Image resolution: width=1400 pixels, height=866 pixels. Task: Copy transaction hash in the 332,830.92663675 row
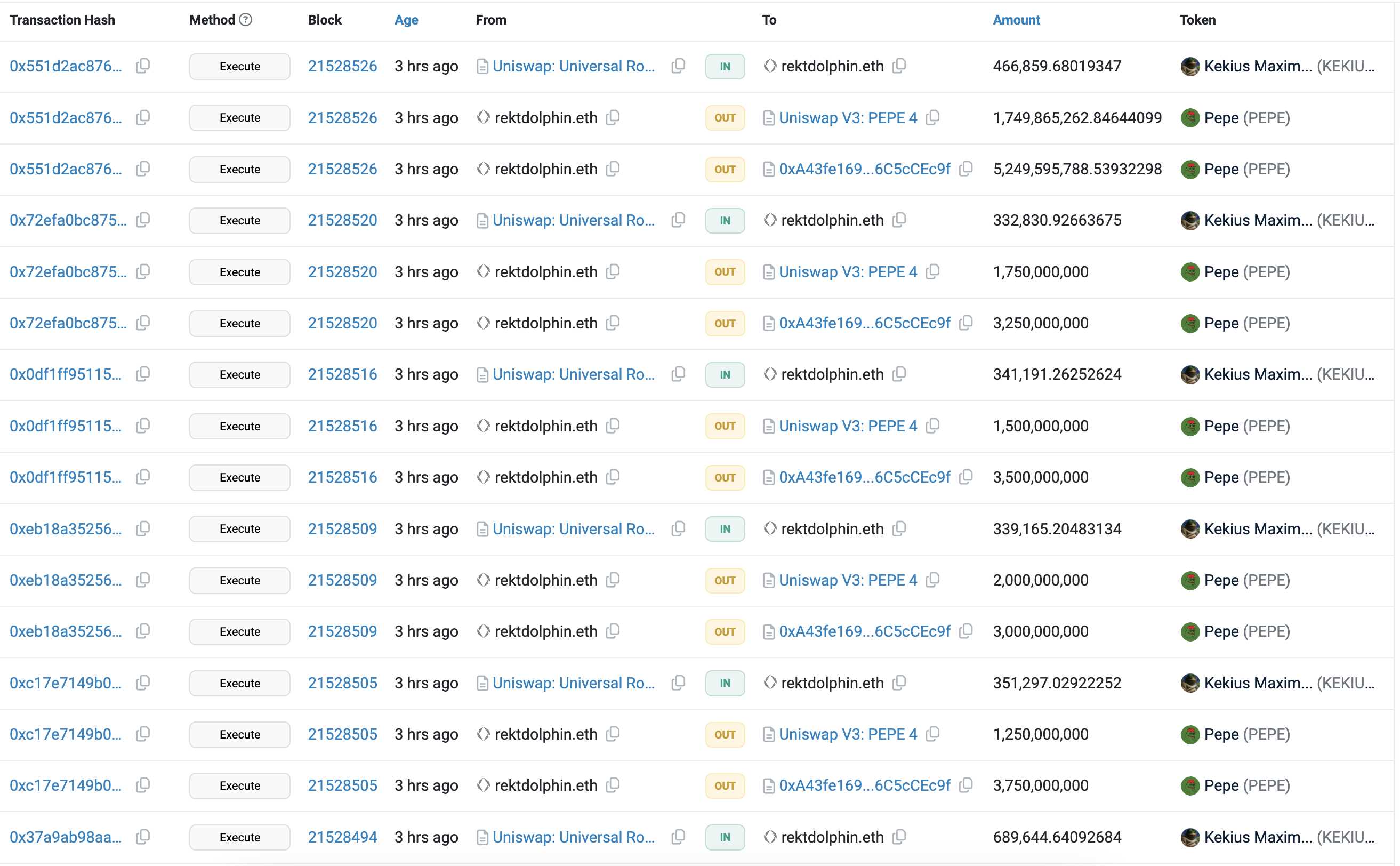pos(143,220)
